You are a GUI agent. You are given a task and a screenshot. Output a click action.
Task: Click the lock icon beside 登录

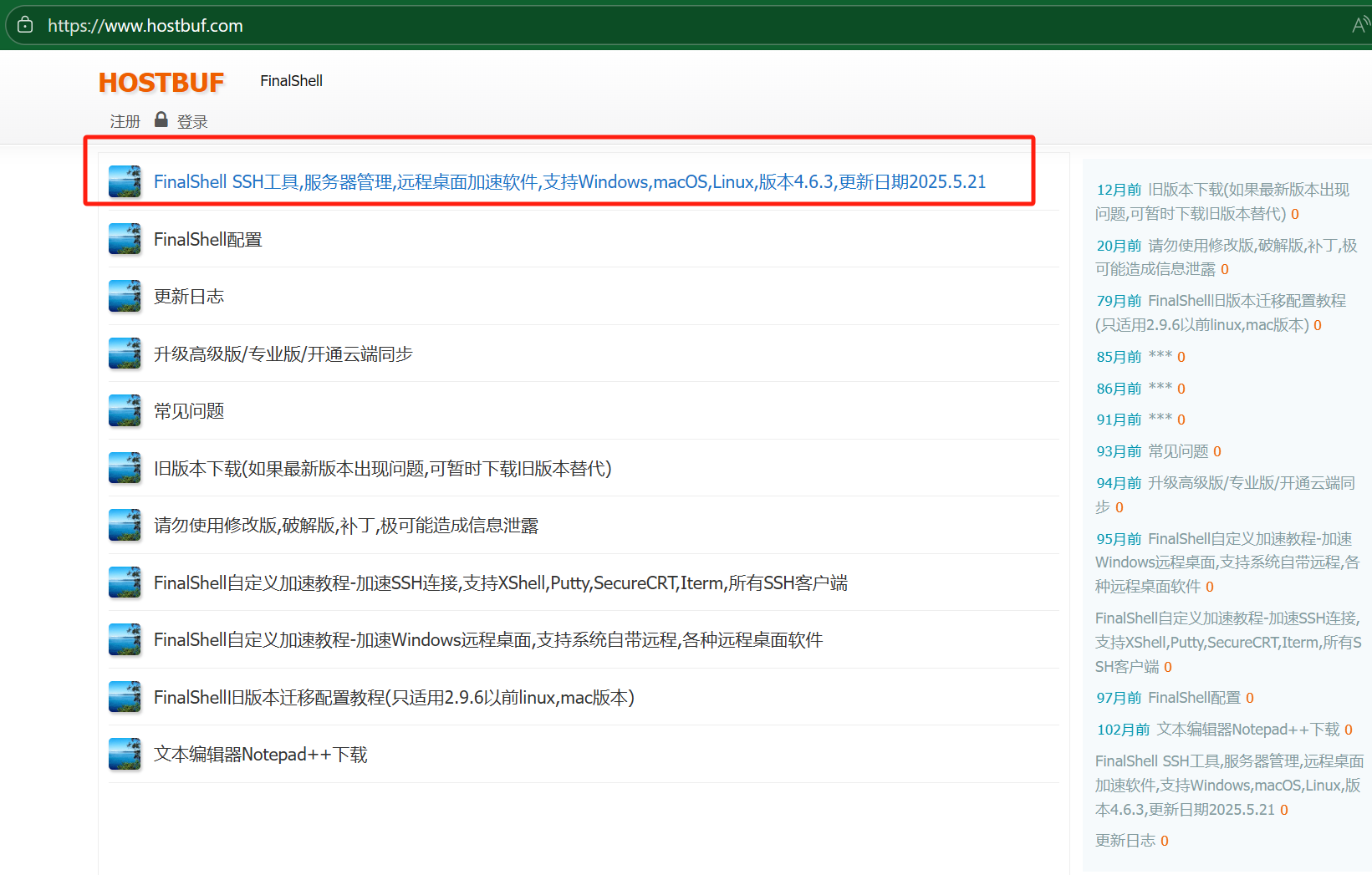click(x=161, y=120)
